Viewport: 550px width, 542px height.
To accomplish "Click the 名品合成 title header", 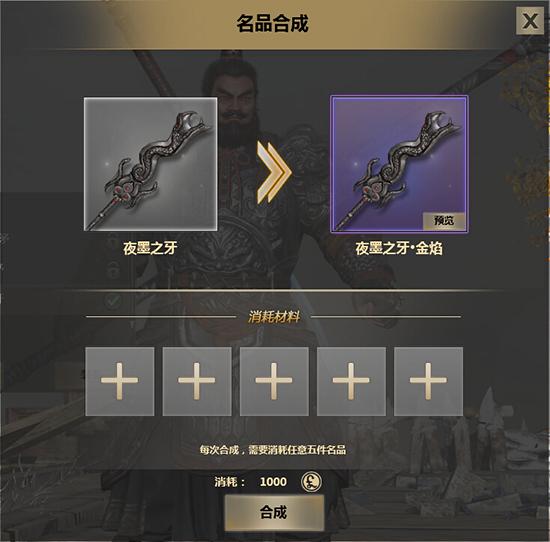I will pos(273,24).
